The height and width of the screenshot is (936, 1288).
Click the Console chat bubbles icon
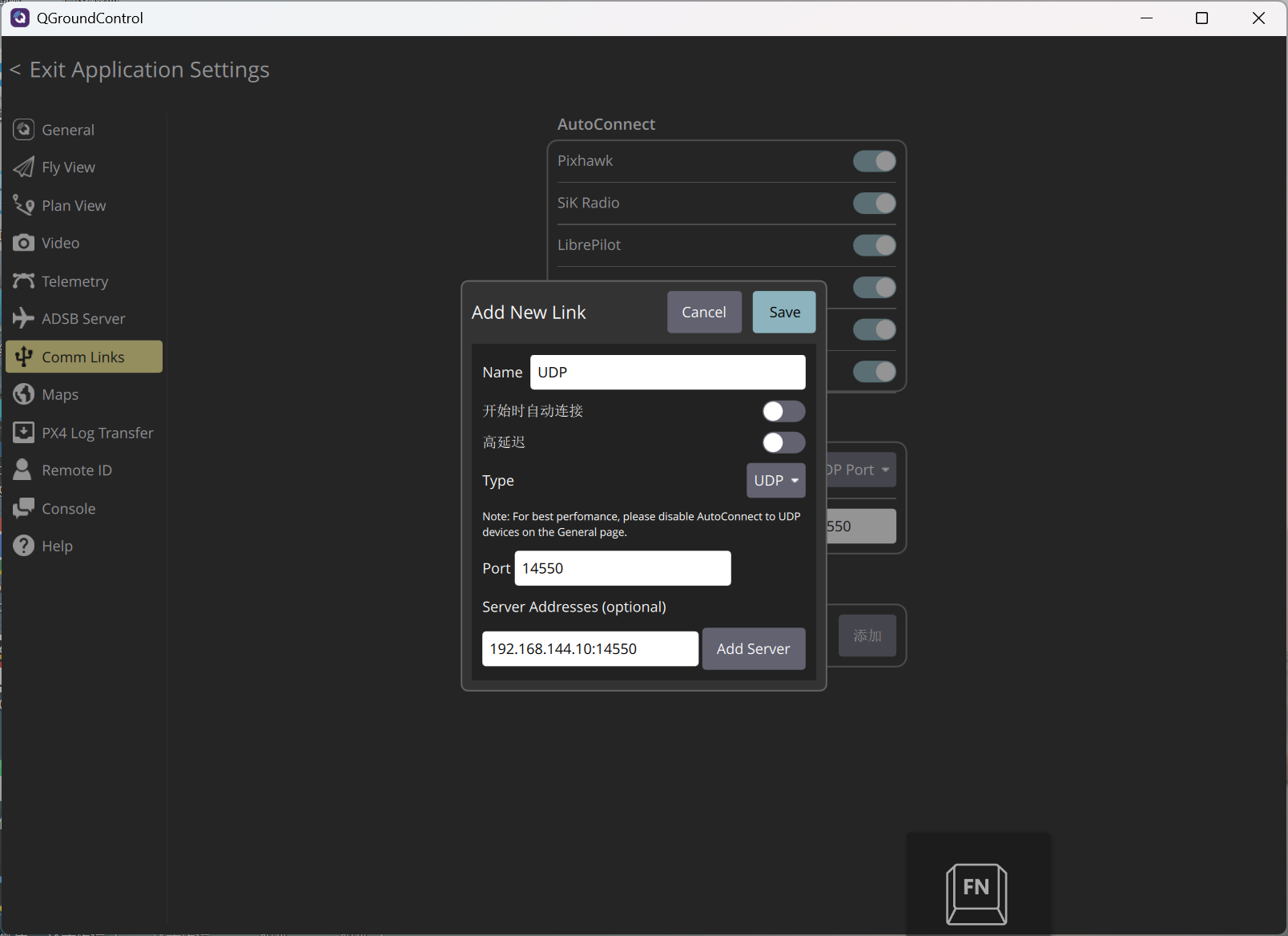(24, 508)
